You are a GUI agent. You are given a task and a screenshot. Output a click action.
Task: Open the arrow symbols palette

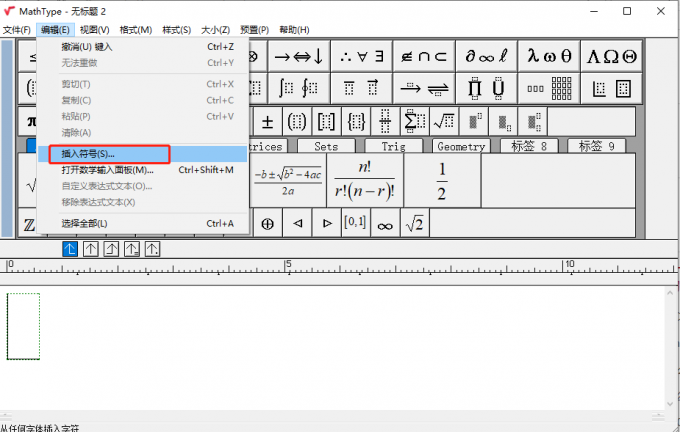pyautogui.click(x=299, y=56)
